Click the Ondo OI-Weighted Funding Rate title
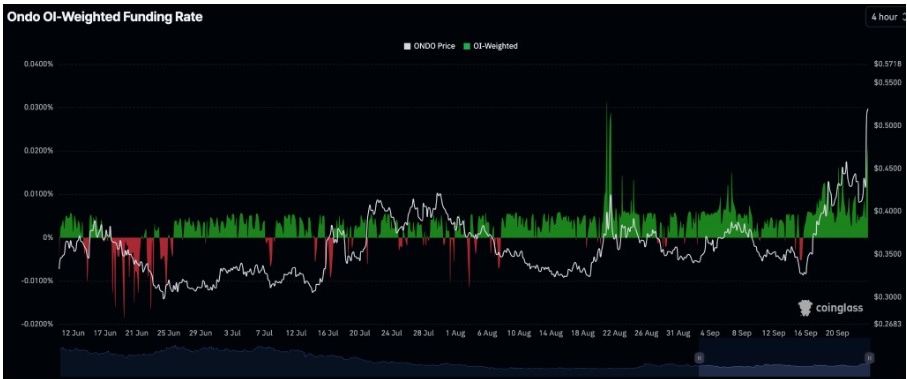 click(x=105, y=17)
